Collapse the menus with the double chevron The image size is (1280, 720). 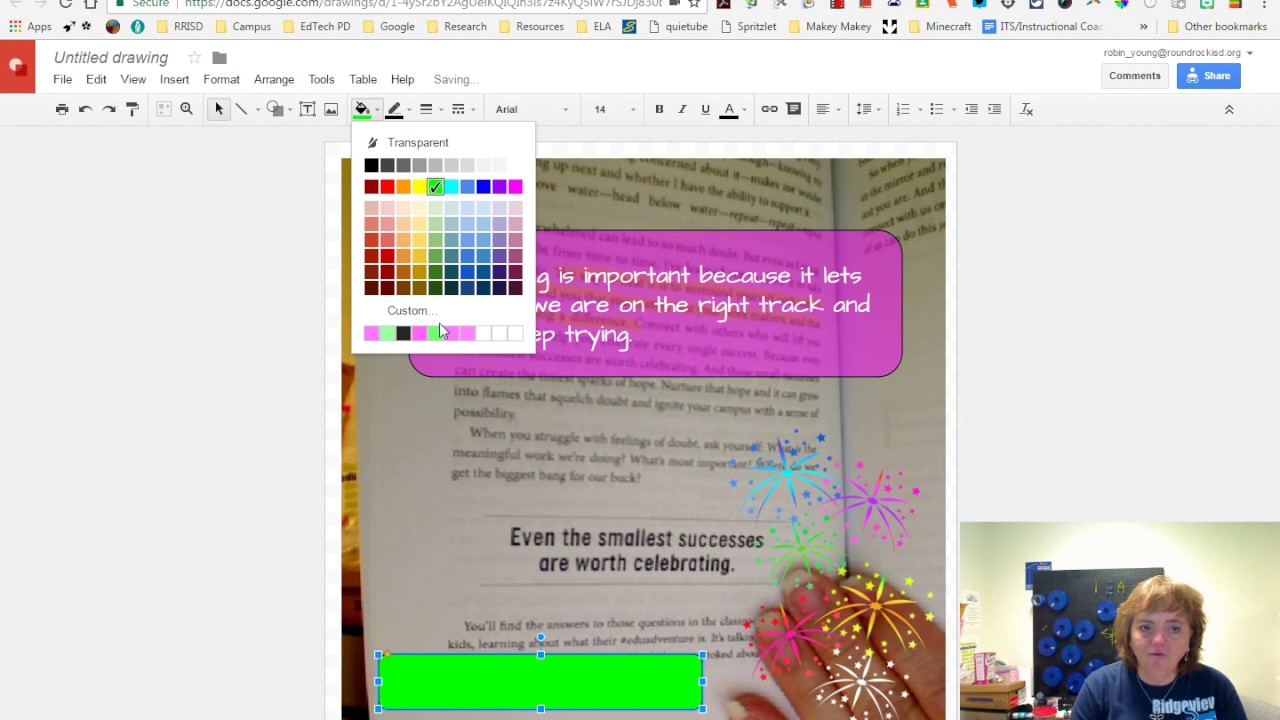(1229, 109)
